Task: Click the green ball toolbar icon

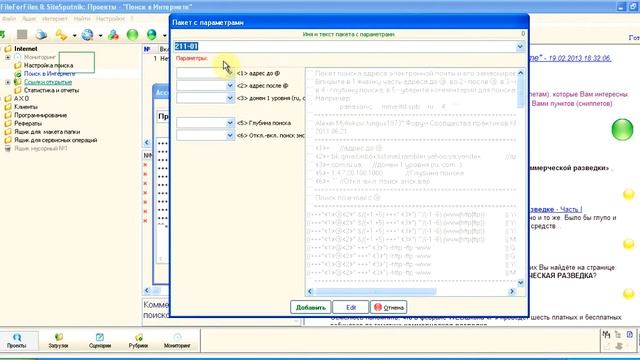Action: coord(132,35)
